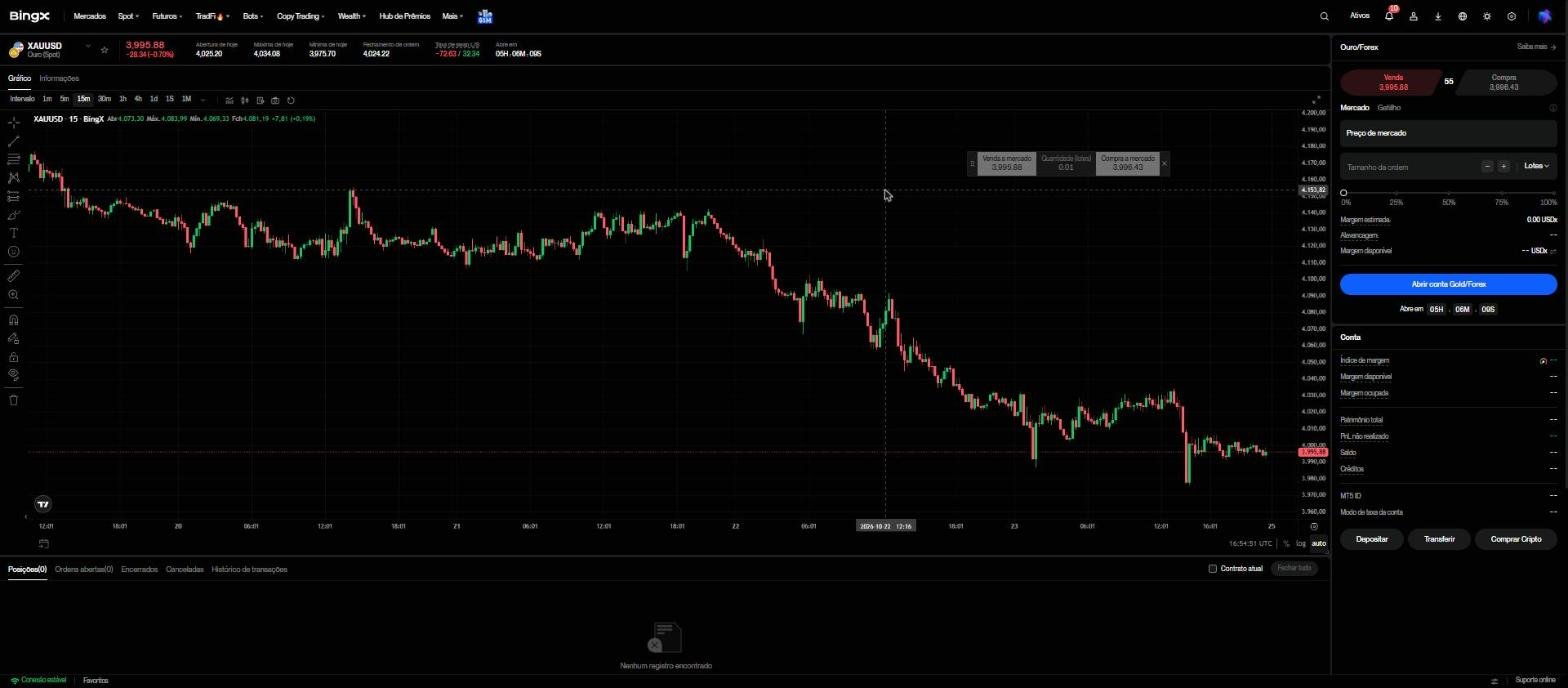Switch to Ordens abertas(0) tab
Image resolution: width=1568 pixels, height=688 pixels.
point(84,569)
